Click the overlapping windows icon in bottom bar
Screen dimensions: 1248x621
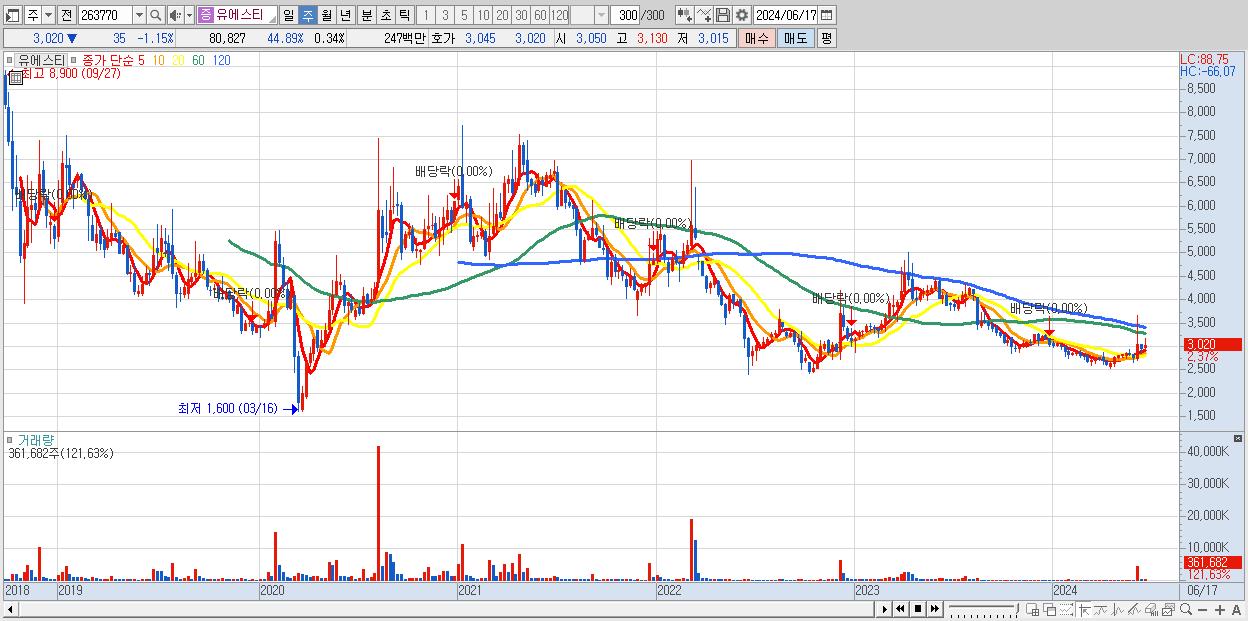click(1050, 610)
